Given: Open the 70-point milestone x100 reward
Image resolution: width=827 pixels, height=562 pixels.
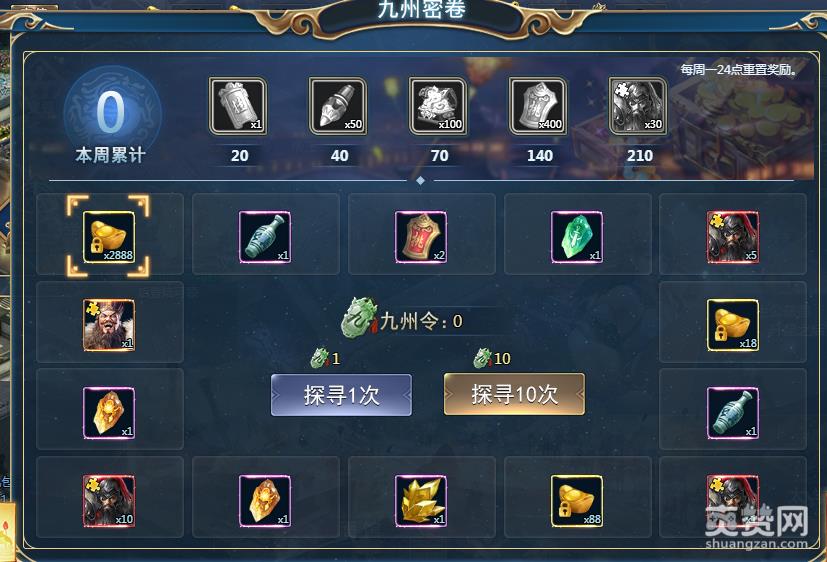Looking at the screenshot, I should pos(438,106).
